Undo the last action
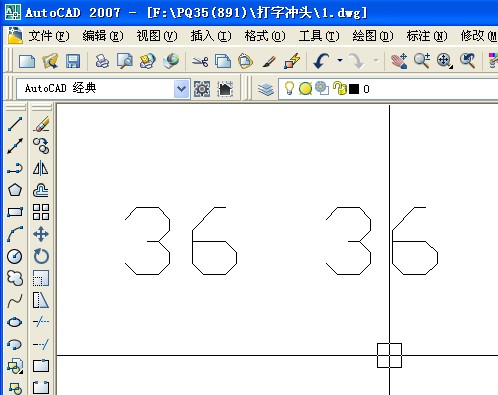The image size is (498, 395). coord(321,61)
